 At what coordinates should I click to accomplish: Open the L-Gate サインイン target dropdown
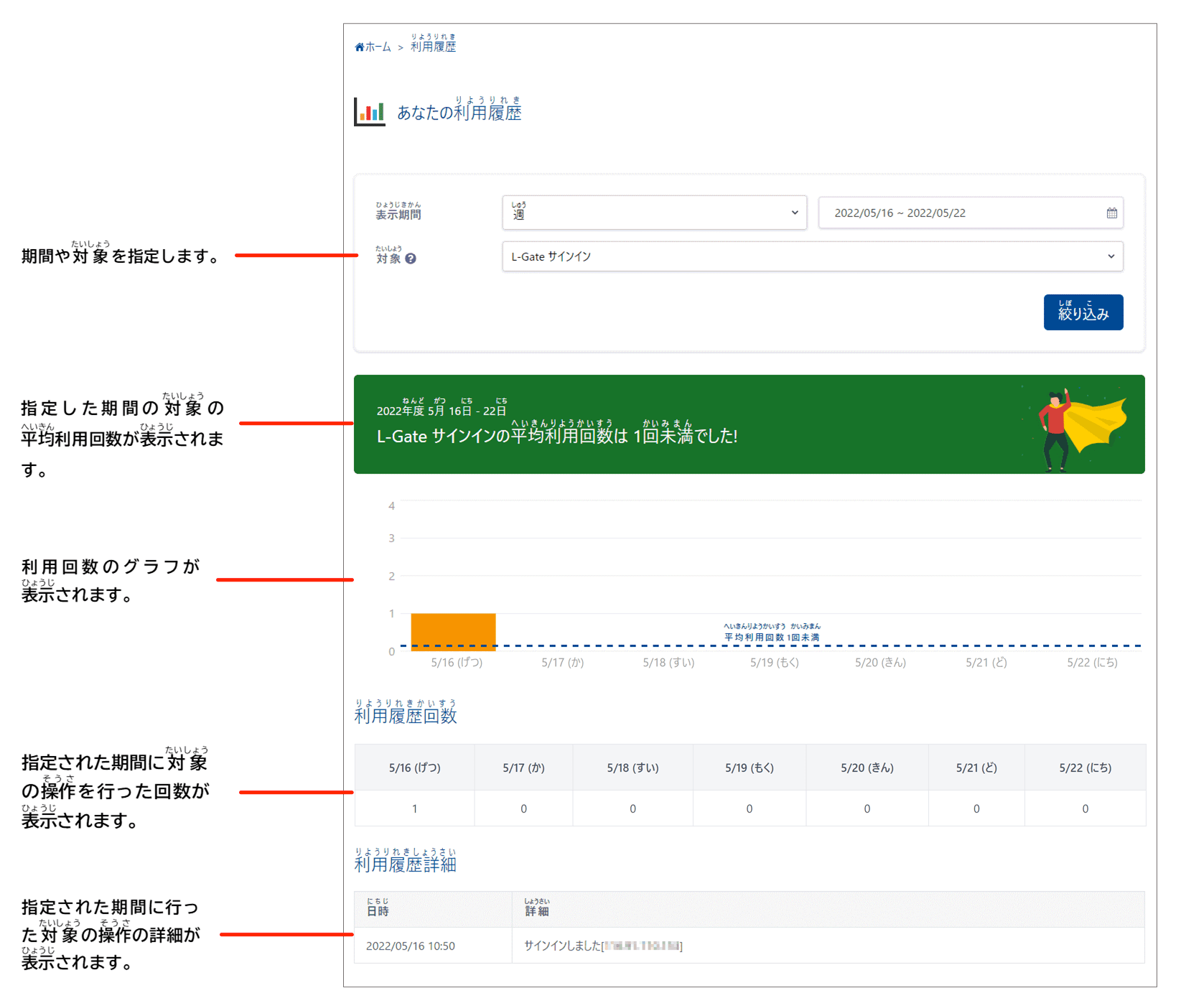click(812, 256)
